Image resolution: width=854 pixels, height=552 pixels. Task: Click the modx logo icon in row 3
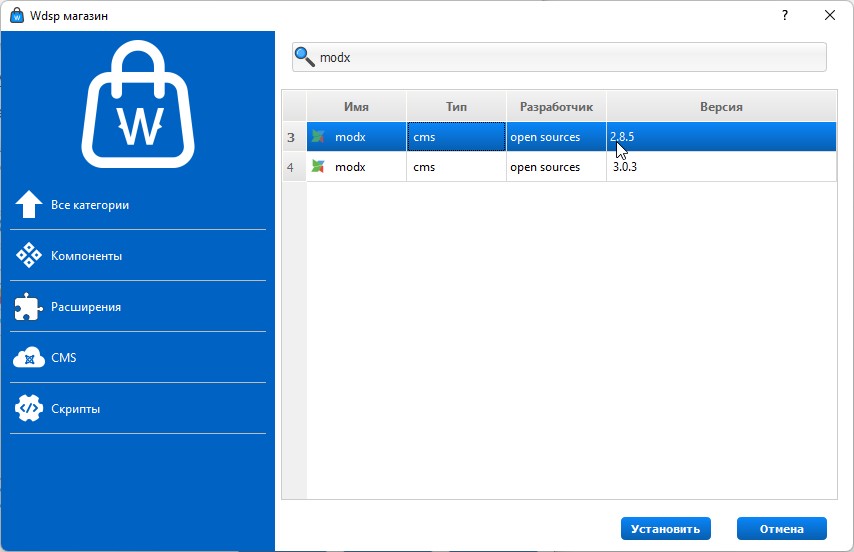click(318, 137)
